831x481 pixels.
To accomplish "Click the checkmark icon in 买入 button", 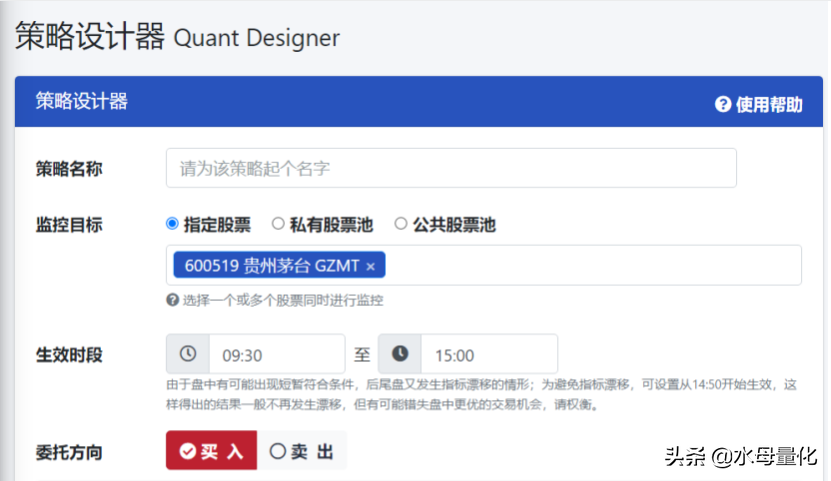I will (x=187, y=451).
